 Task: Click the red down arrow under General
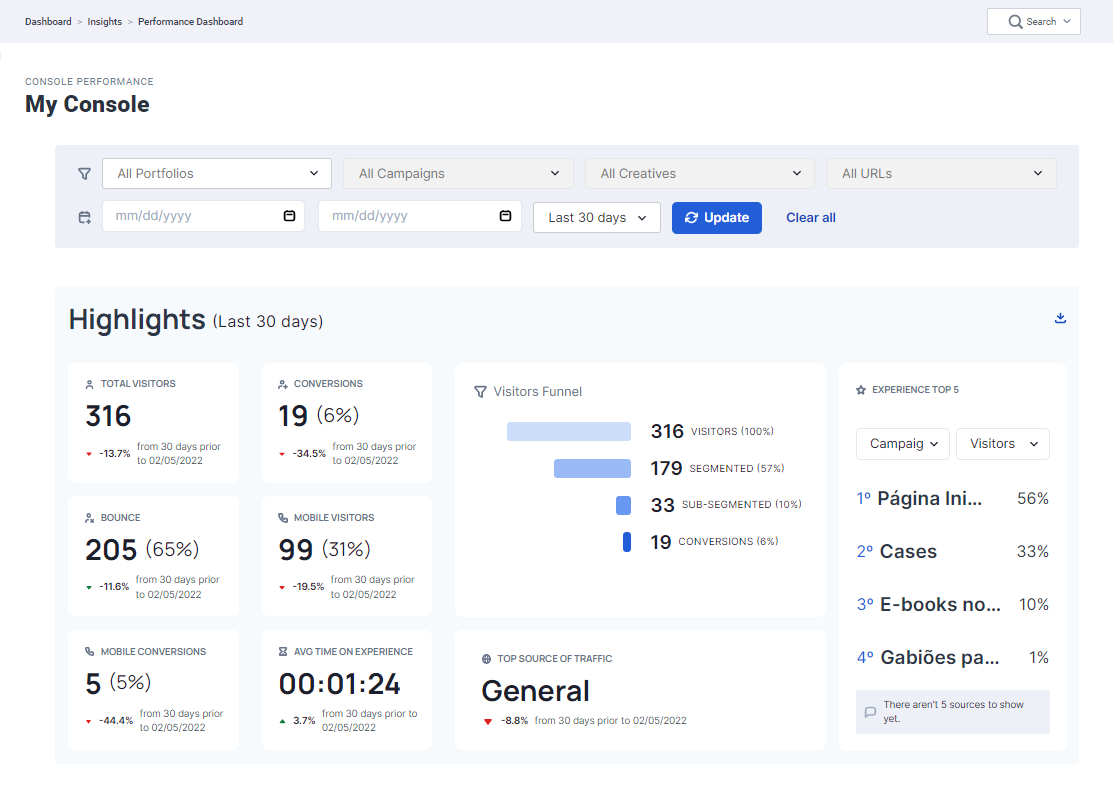click(x=488, y=721)
